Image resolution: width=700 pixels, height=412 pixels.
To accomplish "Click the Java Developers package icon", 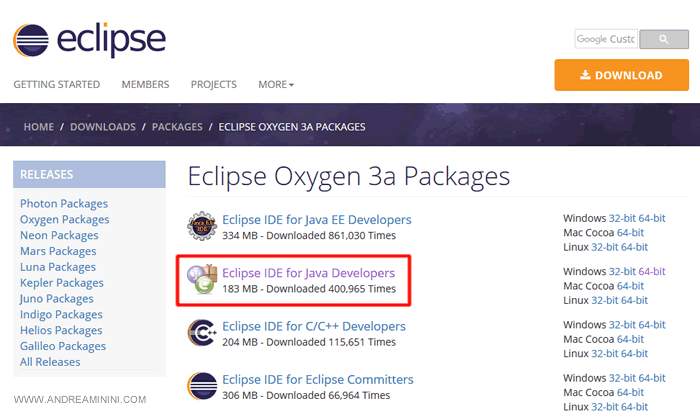I will [x=203, y=281].
